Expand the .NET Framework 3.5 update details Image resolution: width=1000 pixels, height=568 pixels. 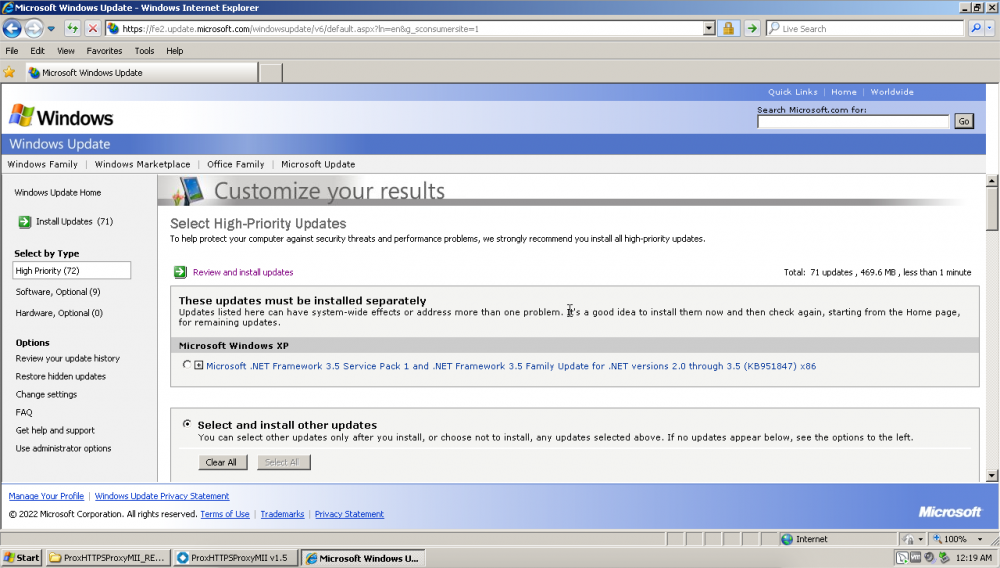(199, 365)
